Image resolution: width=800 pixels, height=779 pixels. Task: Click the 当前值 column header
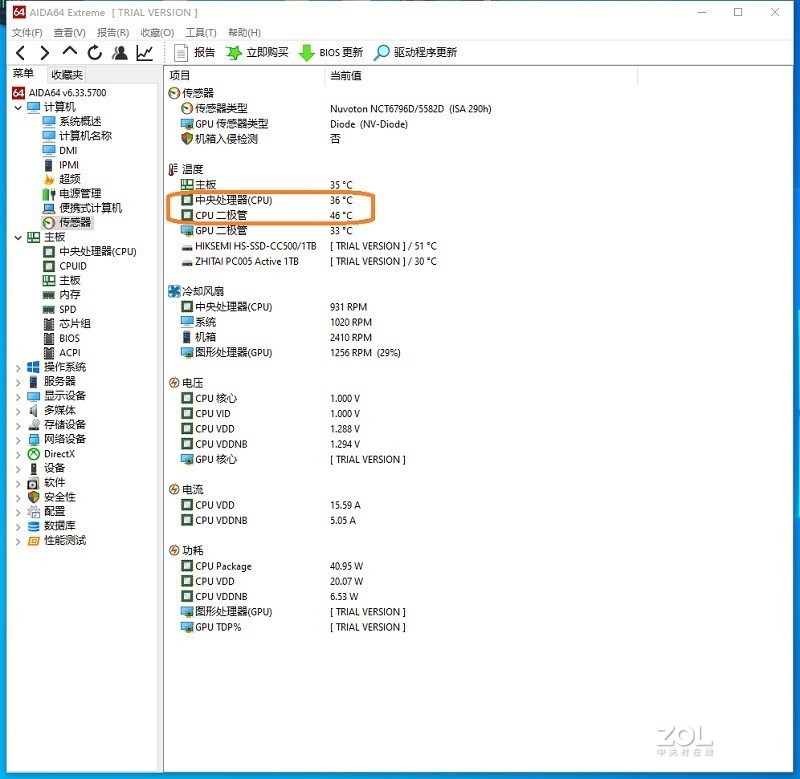346,75
